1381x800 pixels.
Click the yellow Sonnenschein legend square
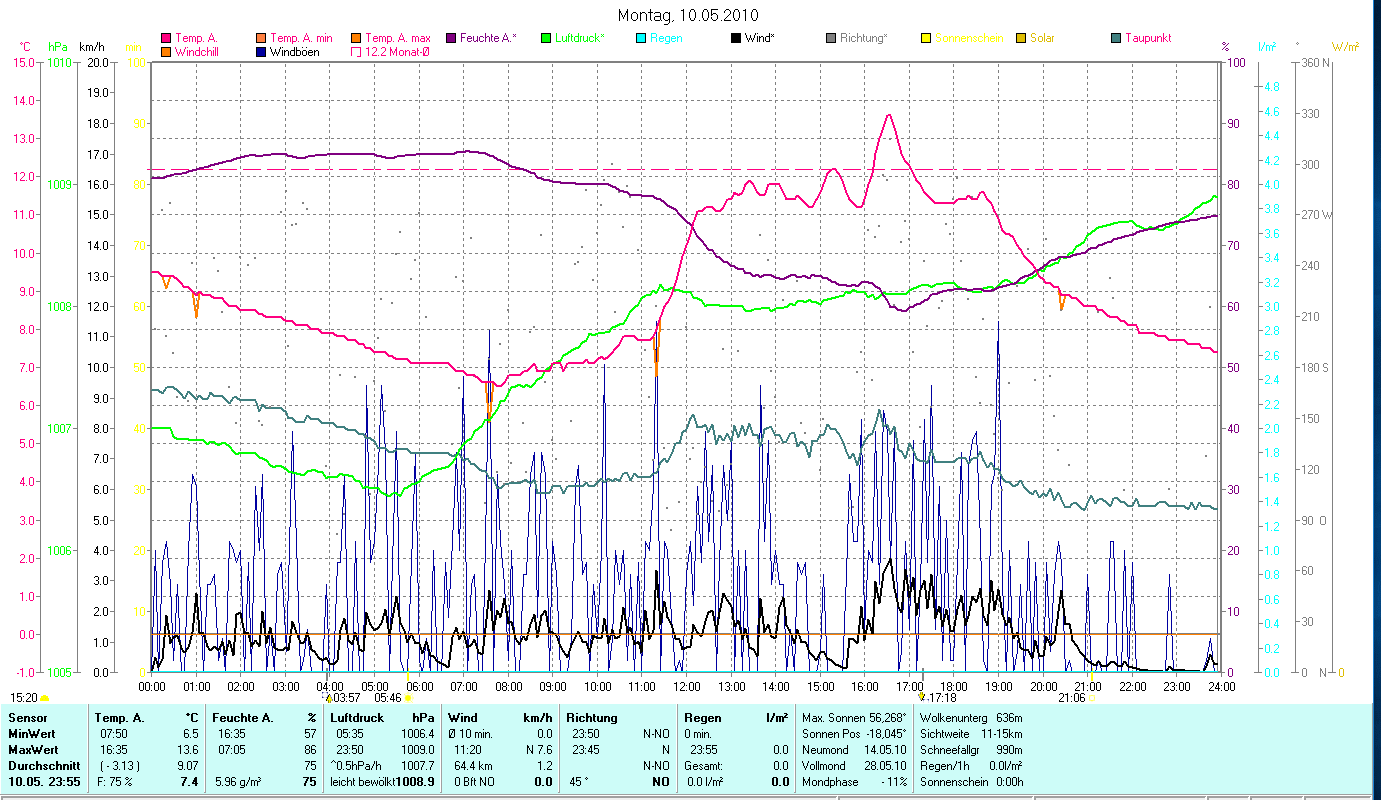tap(926, 38)
